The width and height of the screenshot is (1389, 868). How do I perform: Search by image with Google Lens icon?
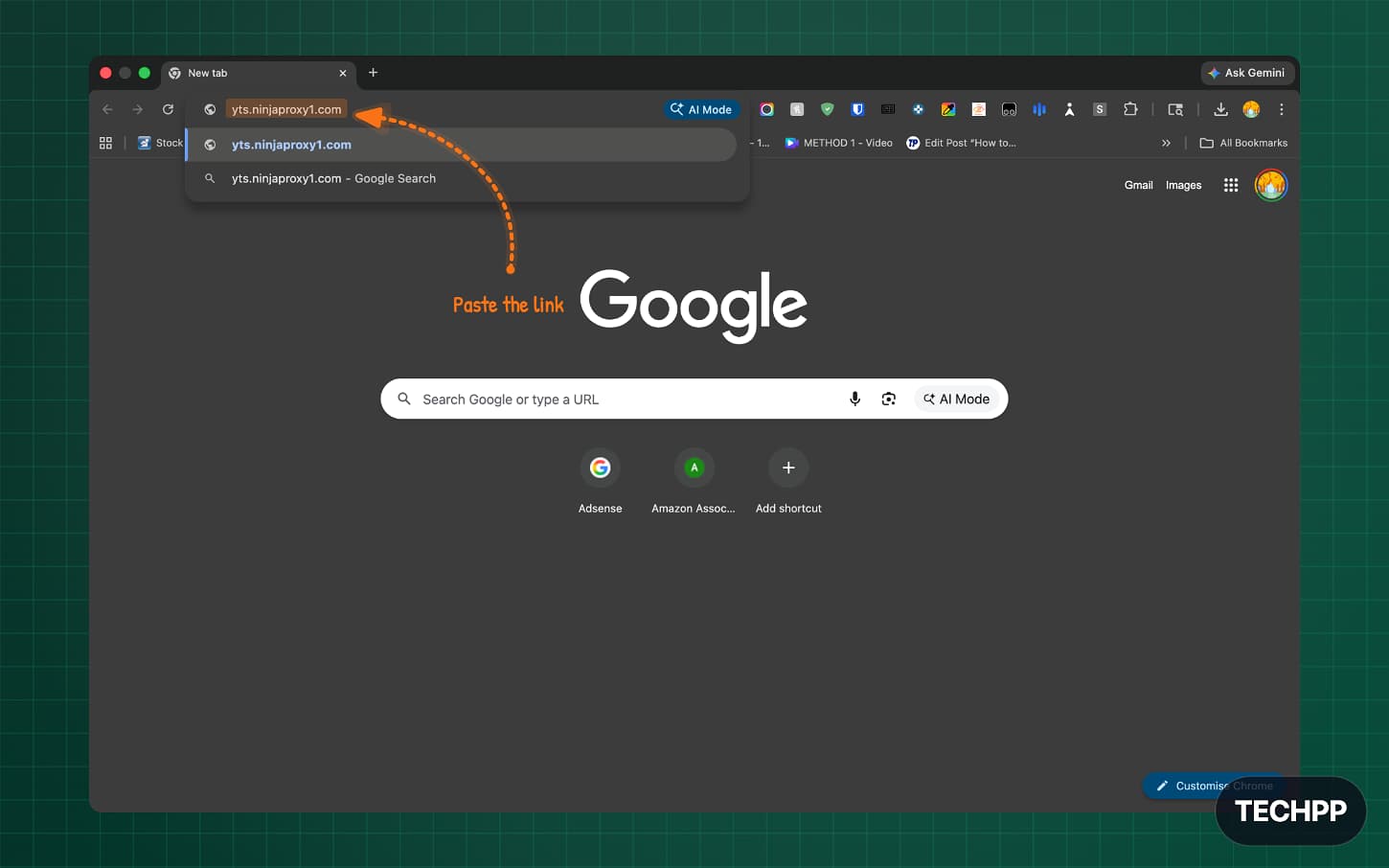pyautogui.click(x=889, y=399)
